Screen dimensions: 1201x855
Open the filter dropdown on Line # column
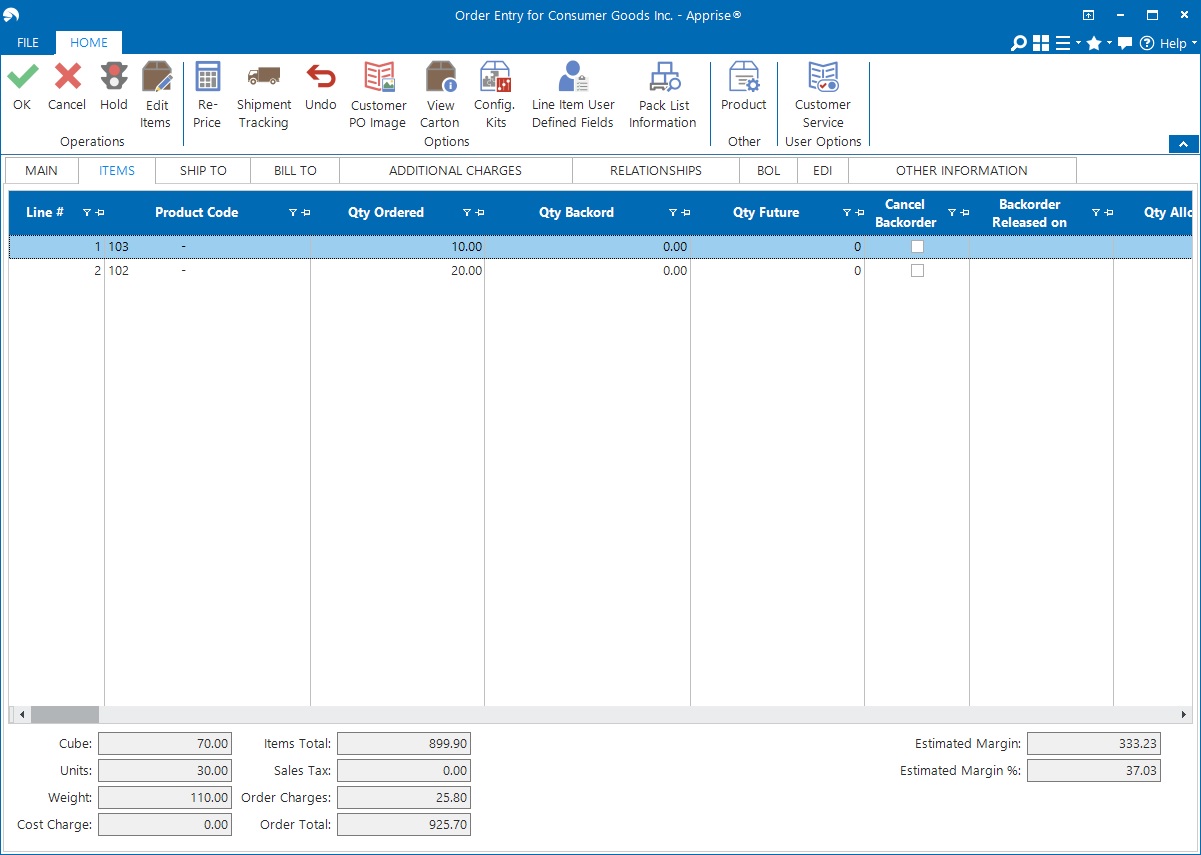87,213
